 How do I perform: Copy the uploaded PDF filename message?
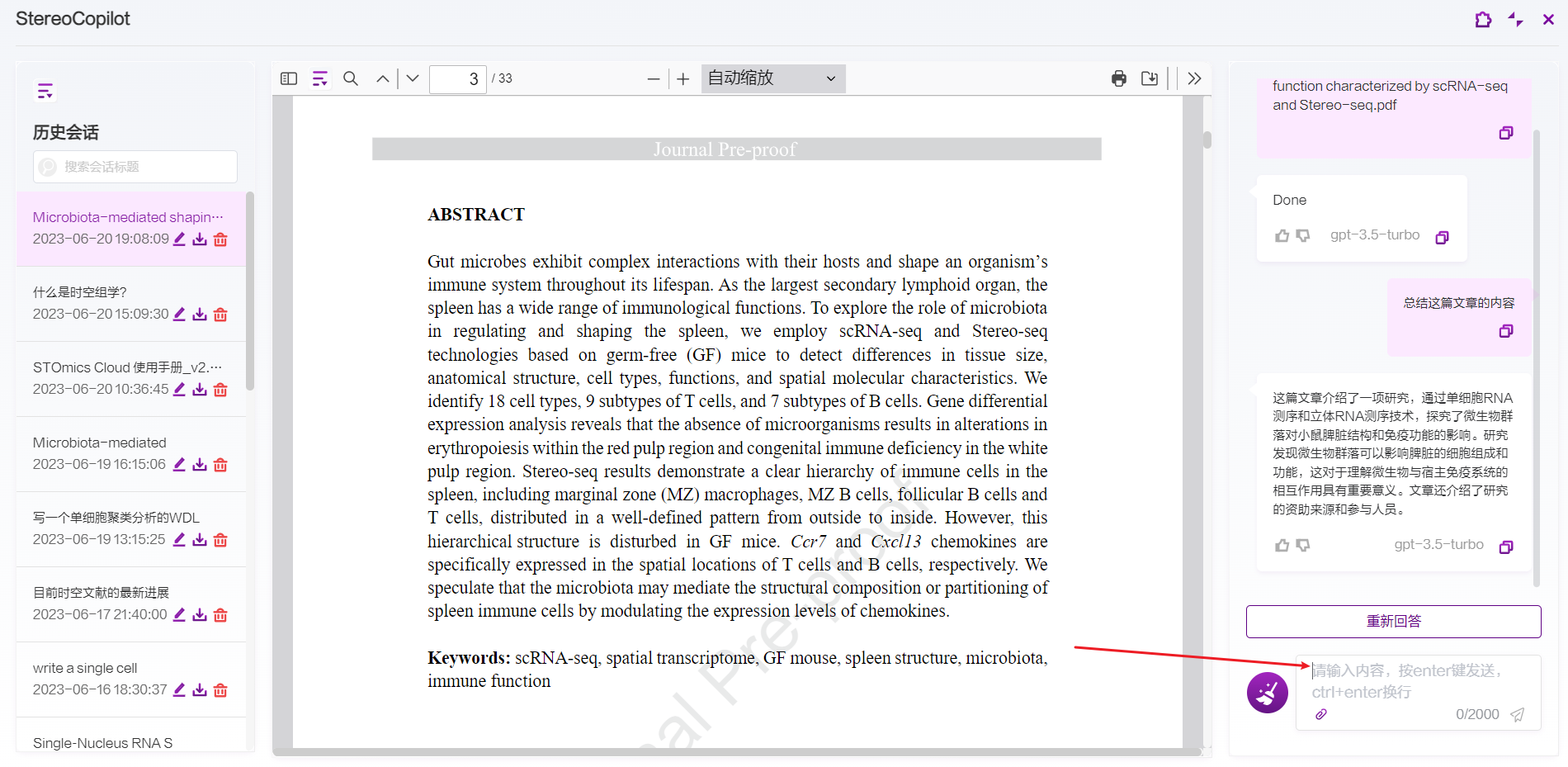tap(1506, 133)
